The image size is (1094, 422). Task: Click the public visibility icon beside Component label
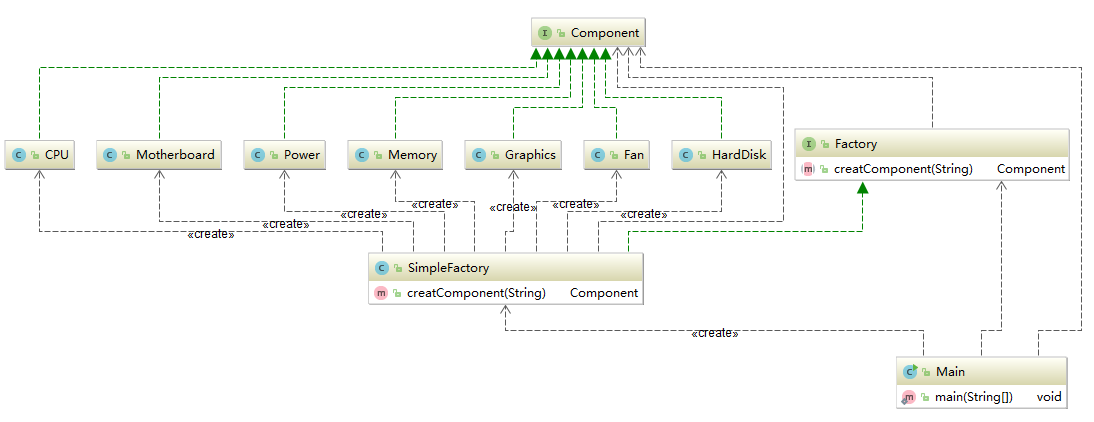click(561, 33)
